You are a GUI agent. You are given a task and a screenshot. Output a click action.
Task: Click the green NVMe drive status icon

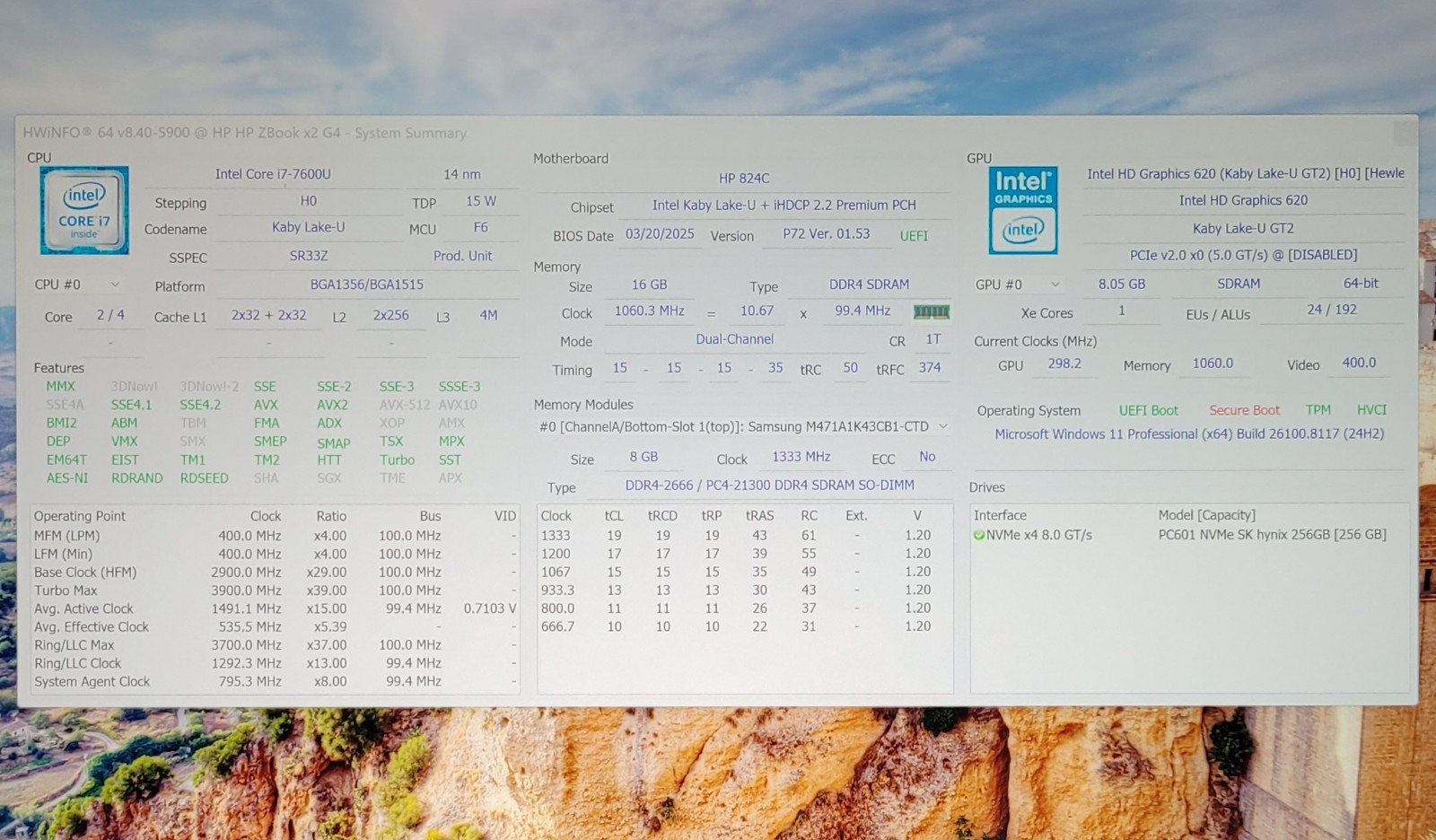click(979, 535)
